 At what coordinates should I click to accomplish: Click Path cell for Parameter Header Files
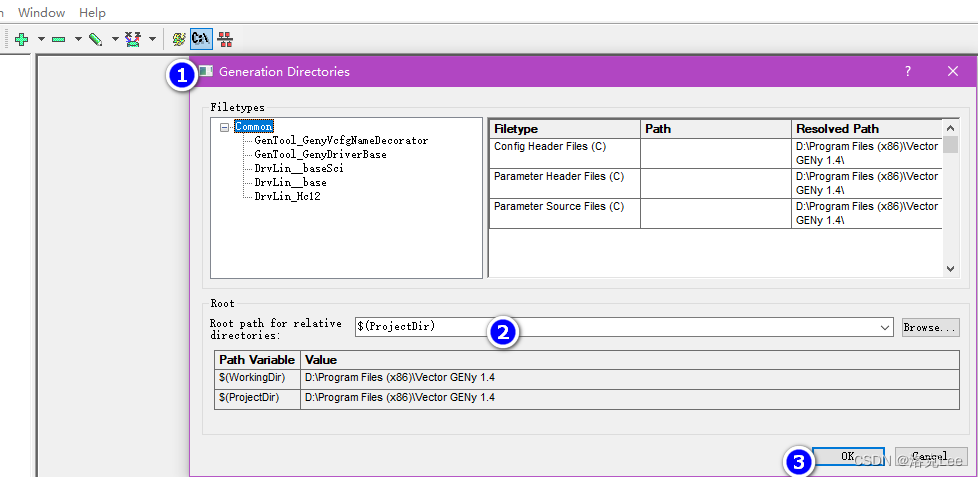coord(716,183)
